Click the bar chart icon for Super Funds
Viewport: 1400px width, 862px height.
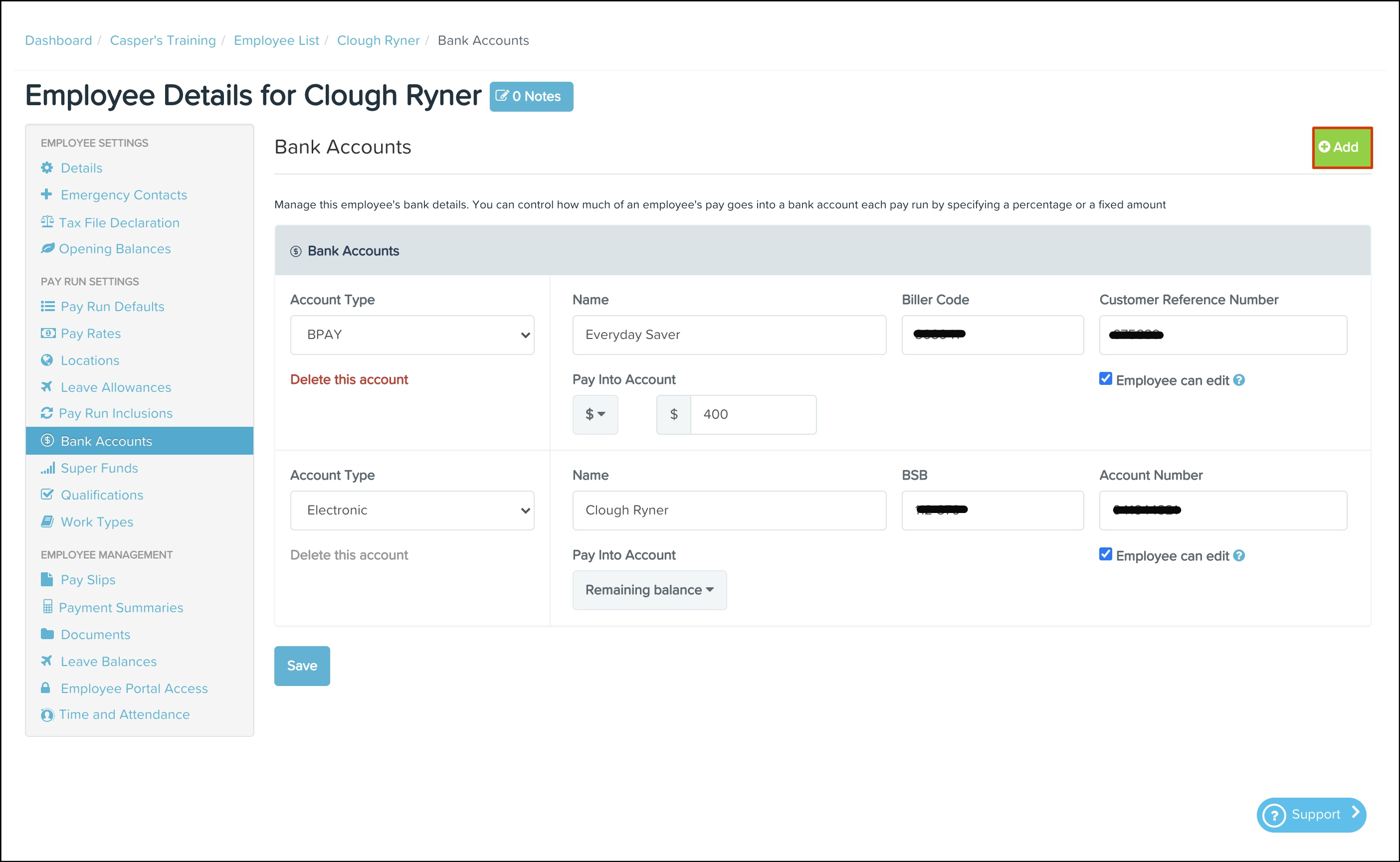point(48,468)
